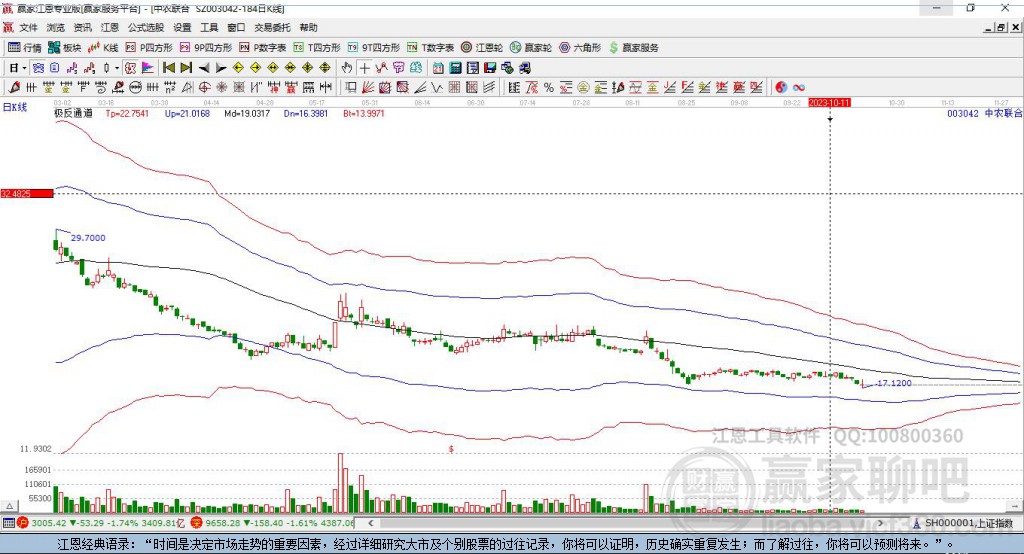Click the 深 Shenzhen index status icon

tap(197, 523)
